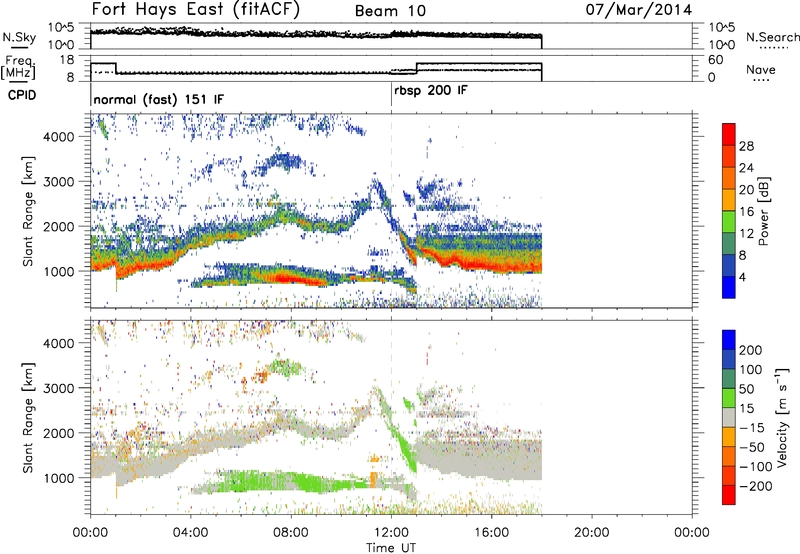Click the '16' power colorbar tick
Viewport: 800px width, 554px height.
746,211
